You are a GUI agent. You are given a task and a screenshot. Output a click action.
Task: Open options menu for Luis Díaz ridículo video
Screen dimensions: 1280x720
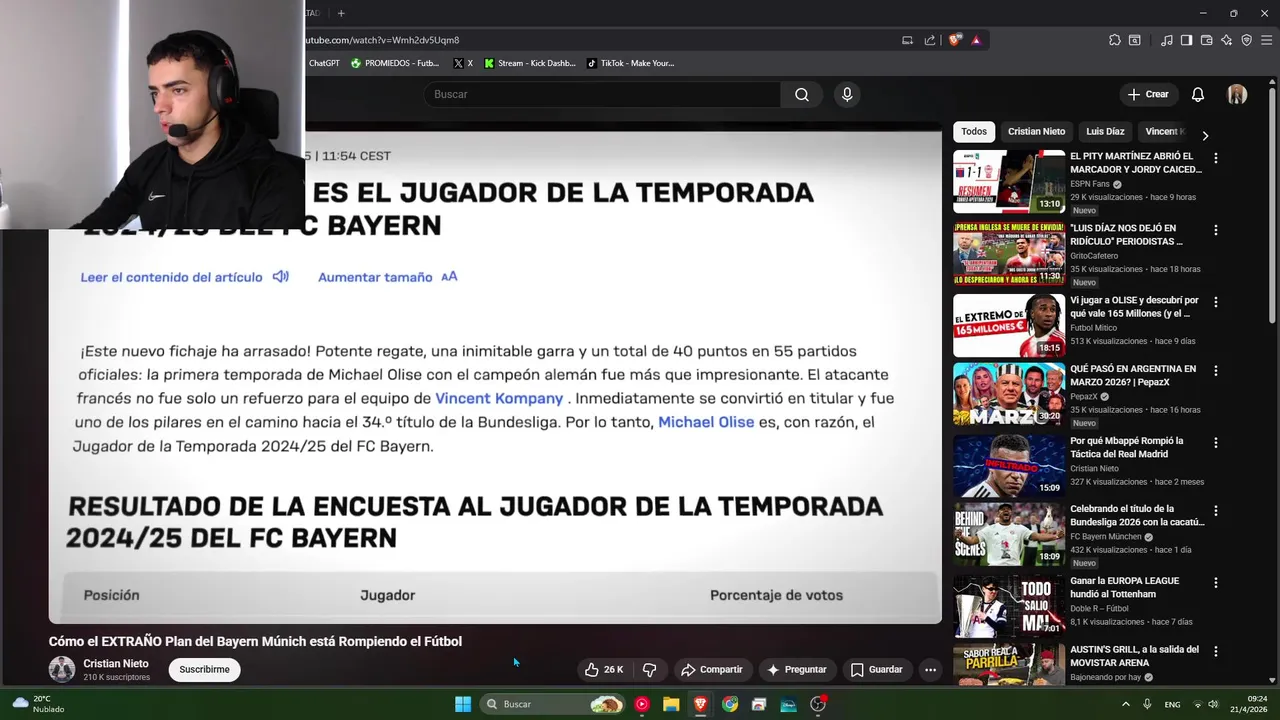click(1216, 230)
